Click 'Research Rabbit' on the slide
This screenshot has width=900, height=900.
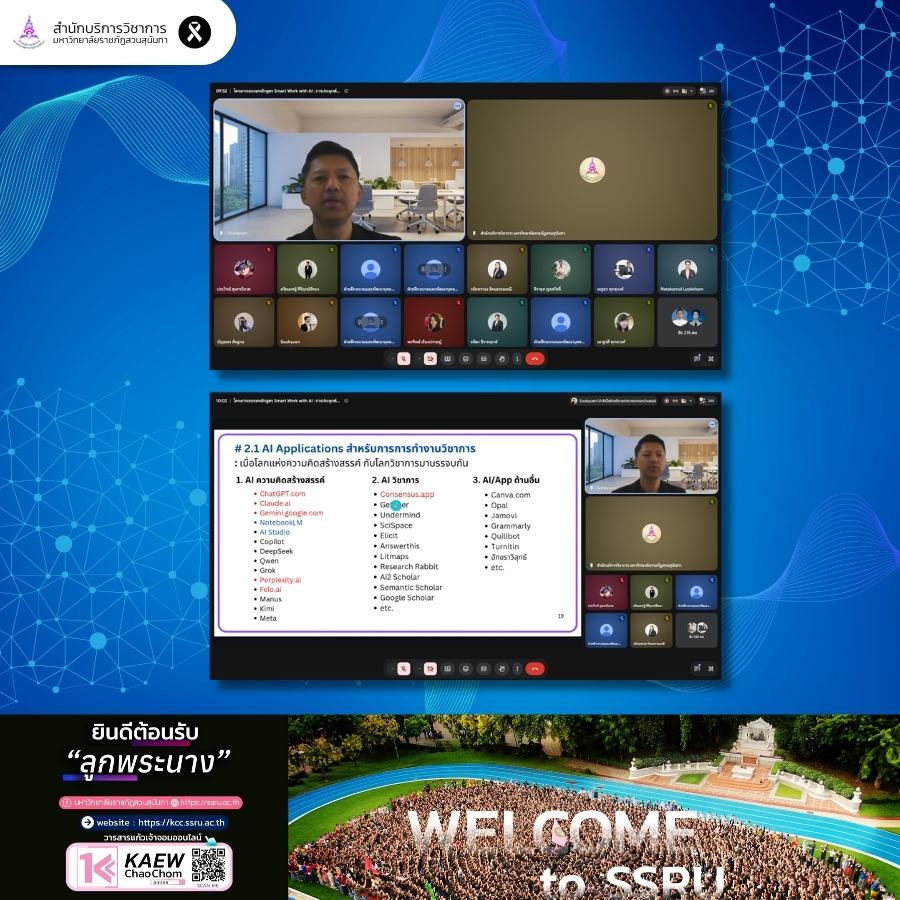[x=409, y=567]
